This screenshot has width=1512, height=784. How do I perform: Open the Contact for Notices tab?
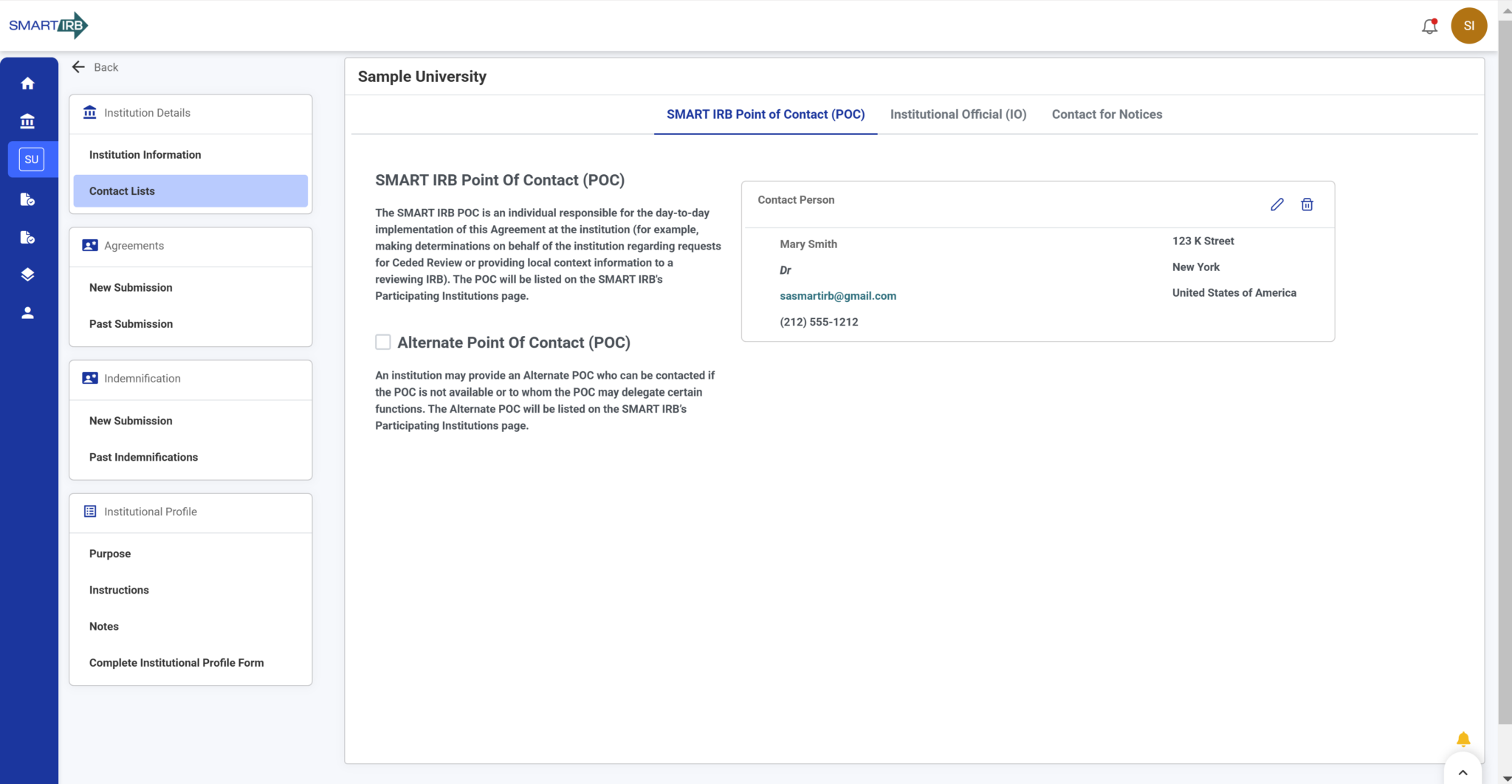coord(1107,114)
